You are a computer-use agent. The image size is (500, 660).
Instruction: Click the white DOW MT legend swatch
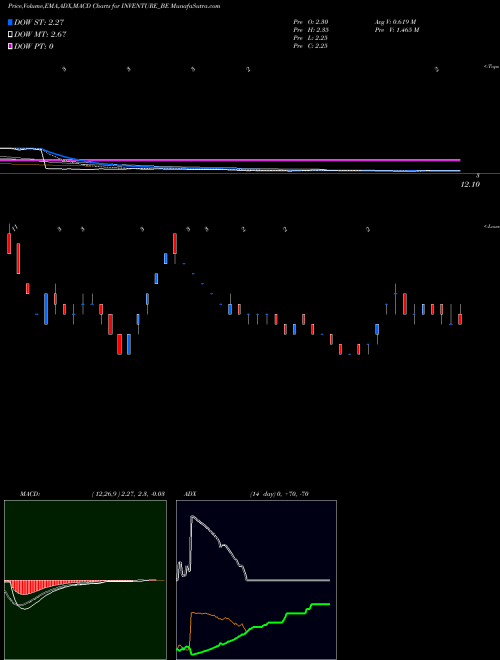[x=10, y=34]
